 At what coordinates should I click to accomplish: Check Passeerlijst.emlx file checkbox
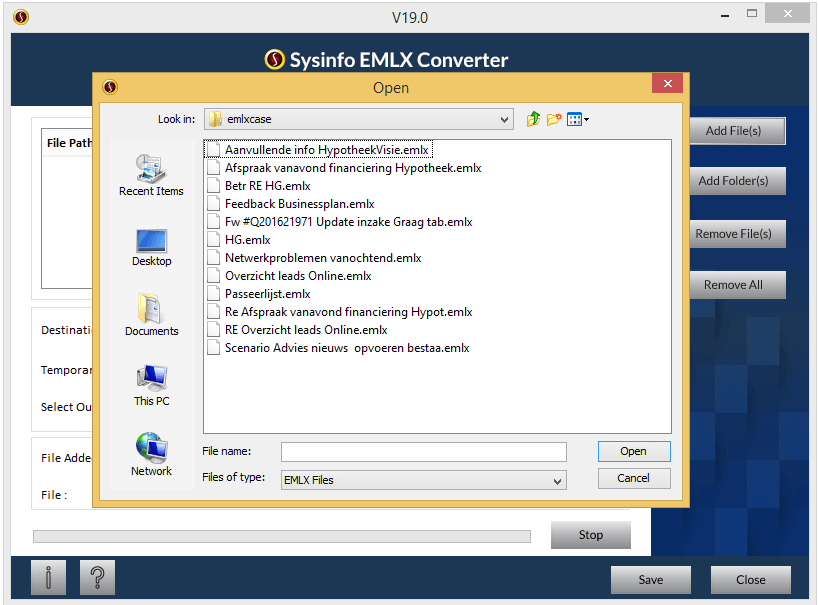[x=213, y=294]
